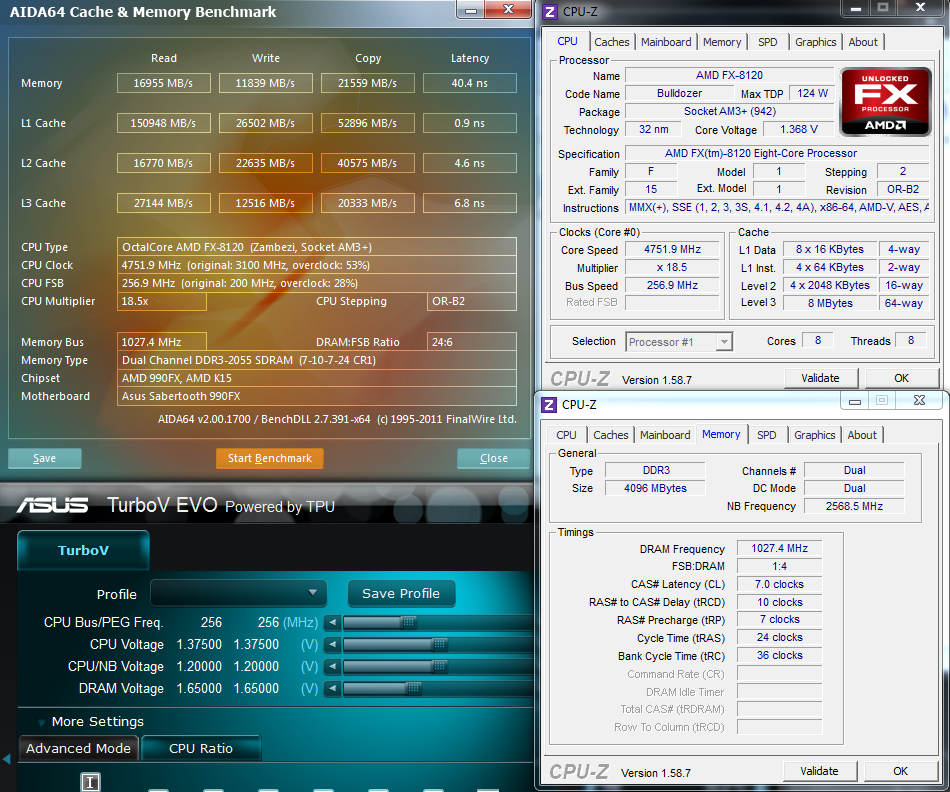Click the CAS# Latency value 7.0 clocks

point(779,584)
